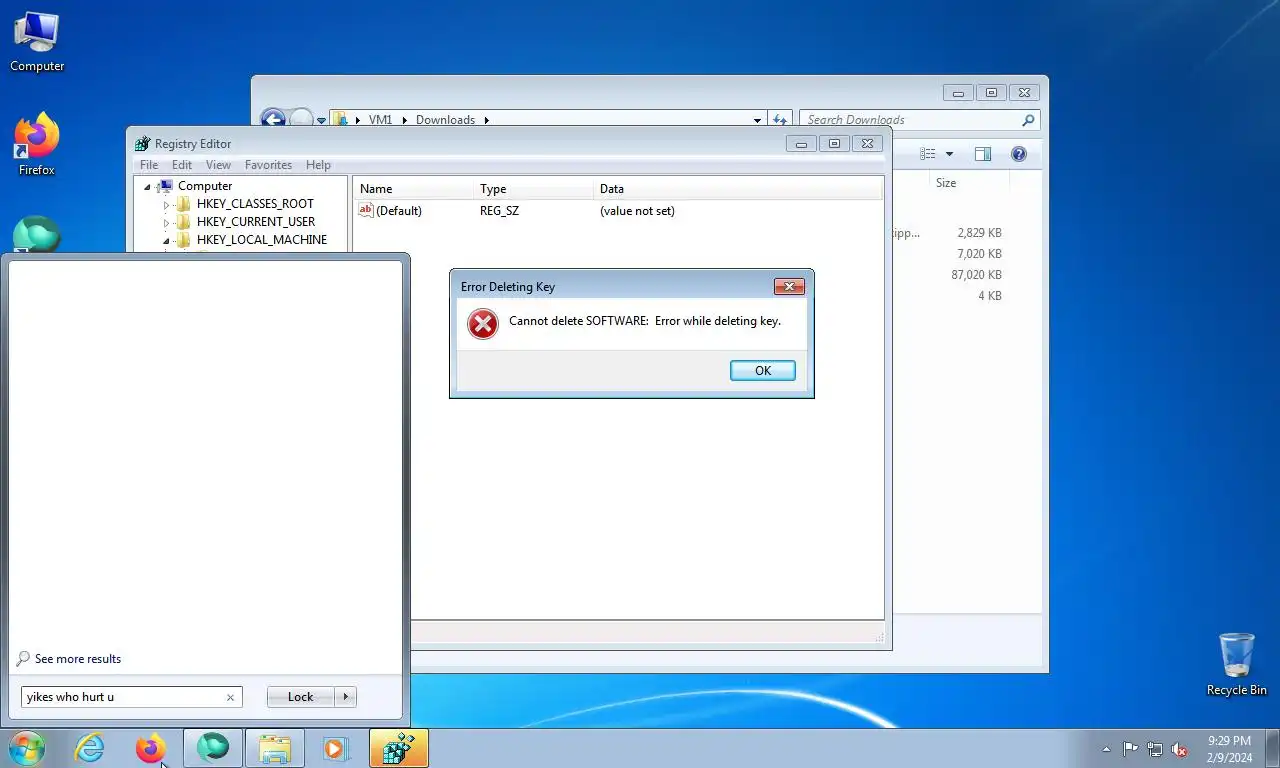Select file sized 4 KB
The height and width of the screenshot is (768, 1280).
pos(989,296)
